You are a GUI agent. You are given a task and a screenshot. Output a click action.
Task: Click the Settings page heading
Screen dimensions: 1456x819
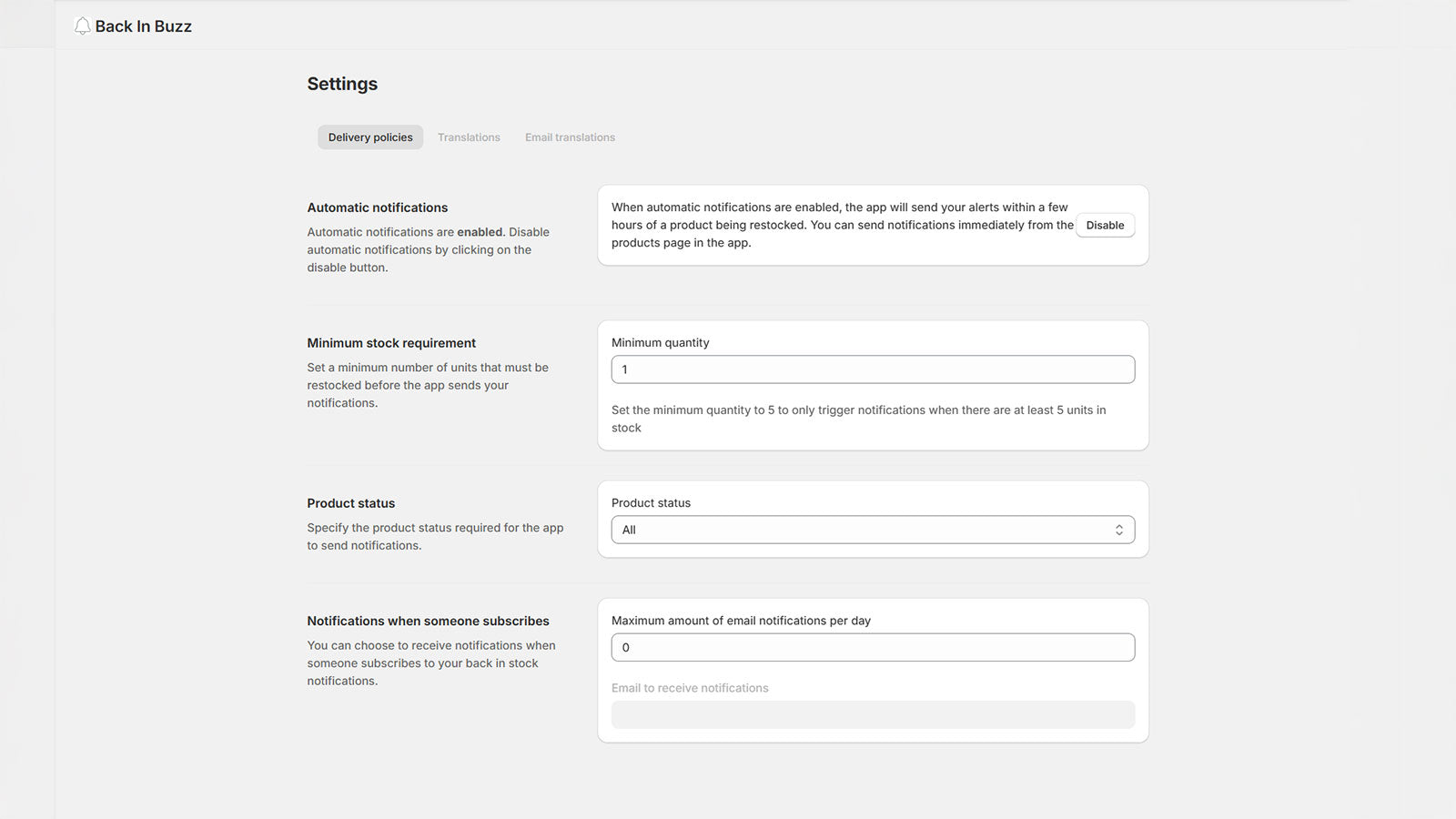point(342,84)
